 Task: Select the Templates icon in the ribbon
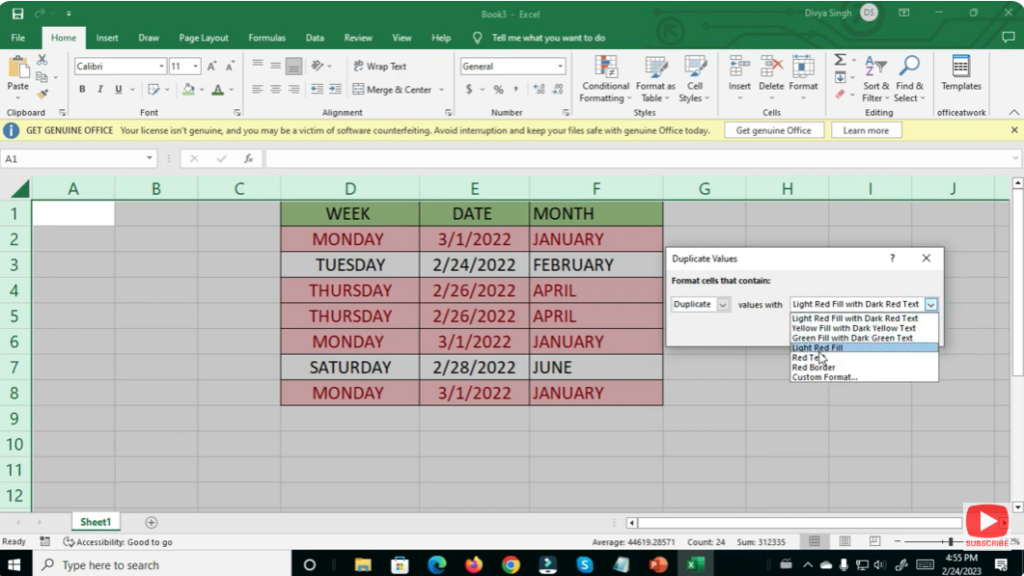coord(960,75)
